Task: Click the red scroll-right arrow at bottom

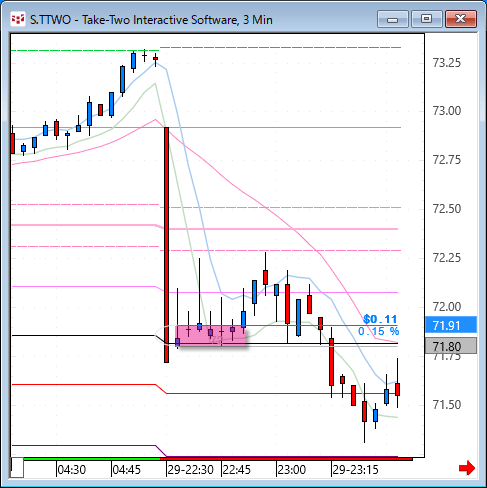Action: coord(467,468)
